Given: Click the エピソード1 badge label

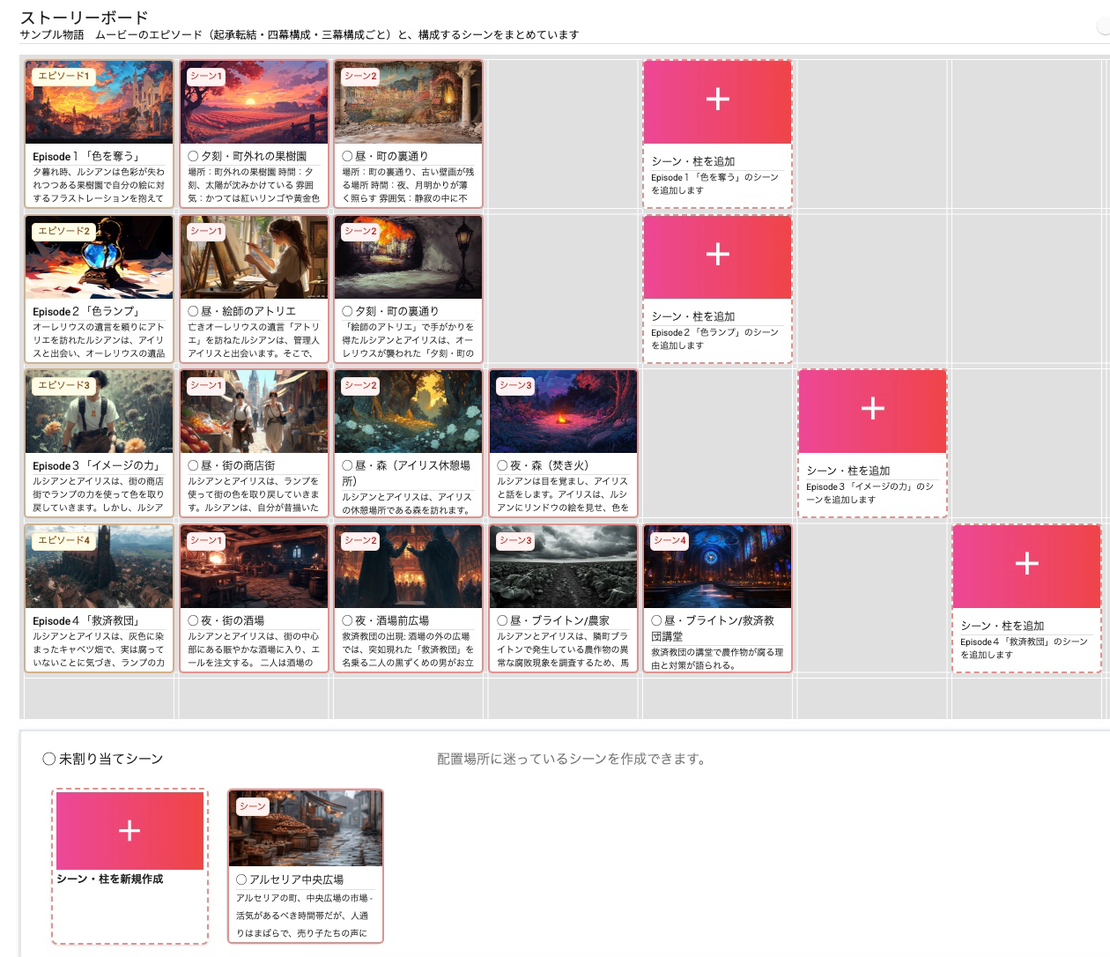Looking at the screenshot, I should tap(63, 76).
